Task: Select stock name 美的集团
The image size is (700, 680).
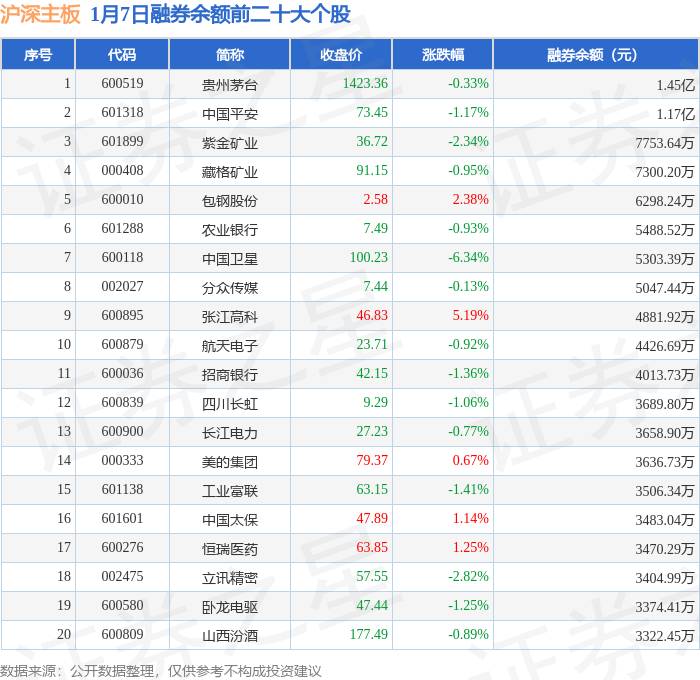Action: pos(229,462)
